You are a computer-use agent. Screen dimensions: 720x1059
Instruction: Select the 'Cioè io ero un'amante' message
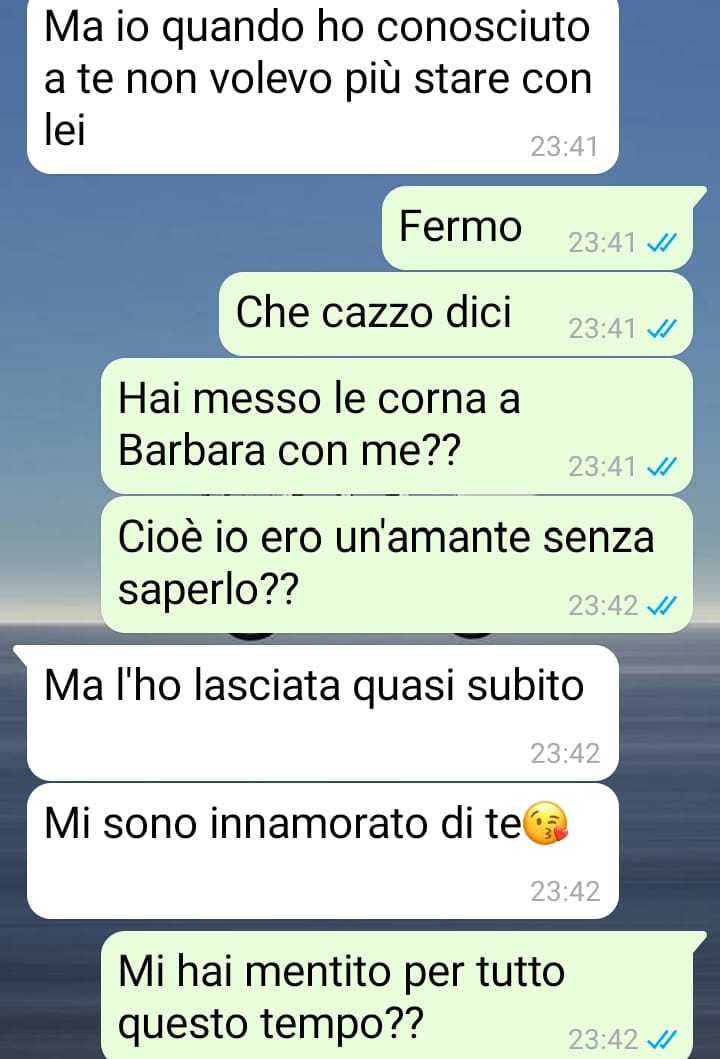point(397,565)
